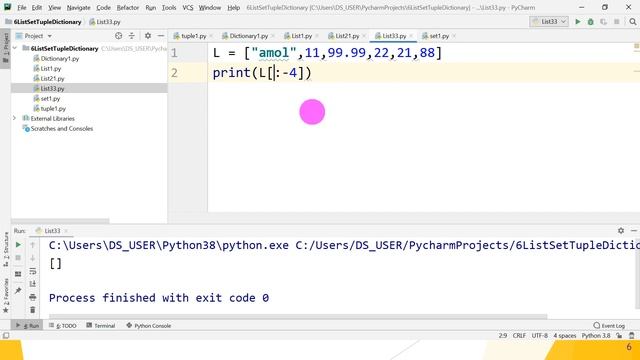Place cursor on code line 1

click(327, 53)
